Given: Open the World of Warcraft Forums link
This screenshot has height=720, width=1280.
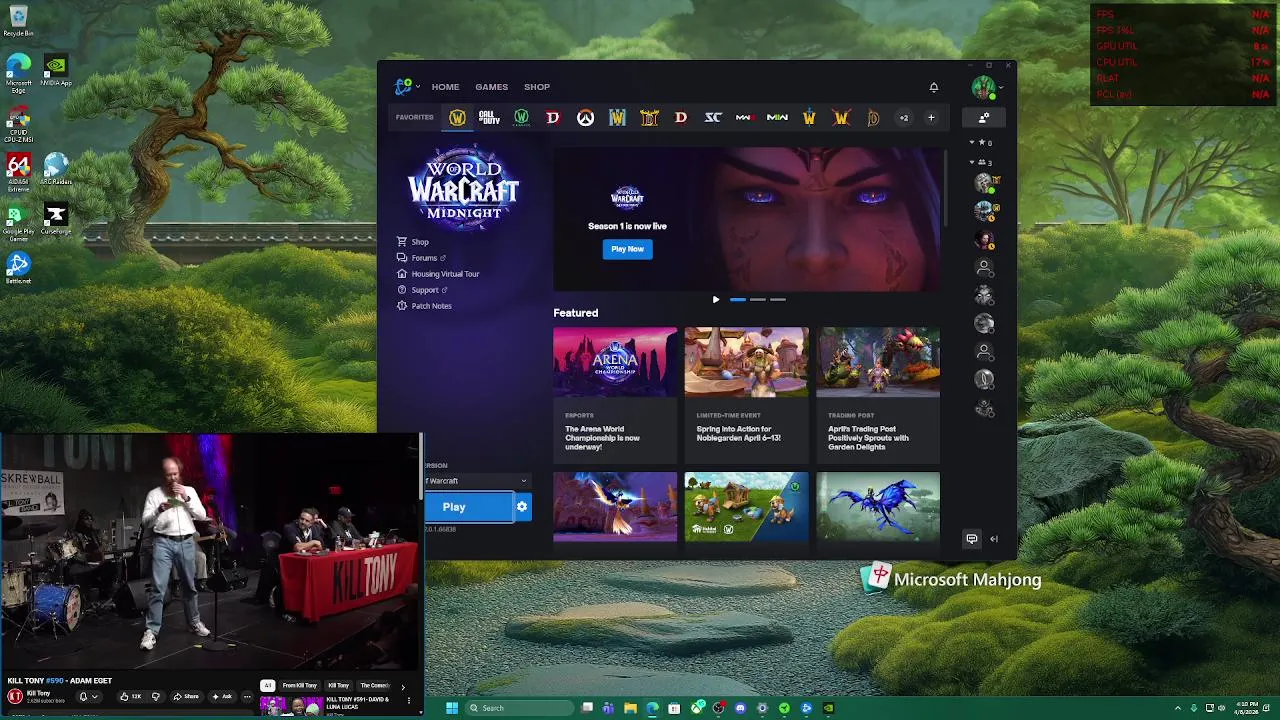Looking at the screenshot, I should pyautogui.click(x=421, y=258).
